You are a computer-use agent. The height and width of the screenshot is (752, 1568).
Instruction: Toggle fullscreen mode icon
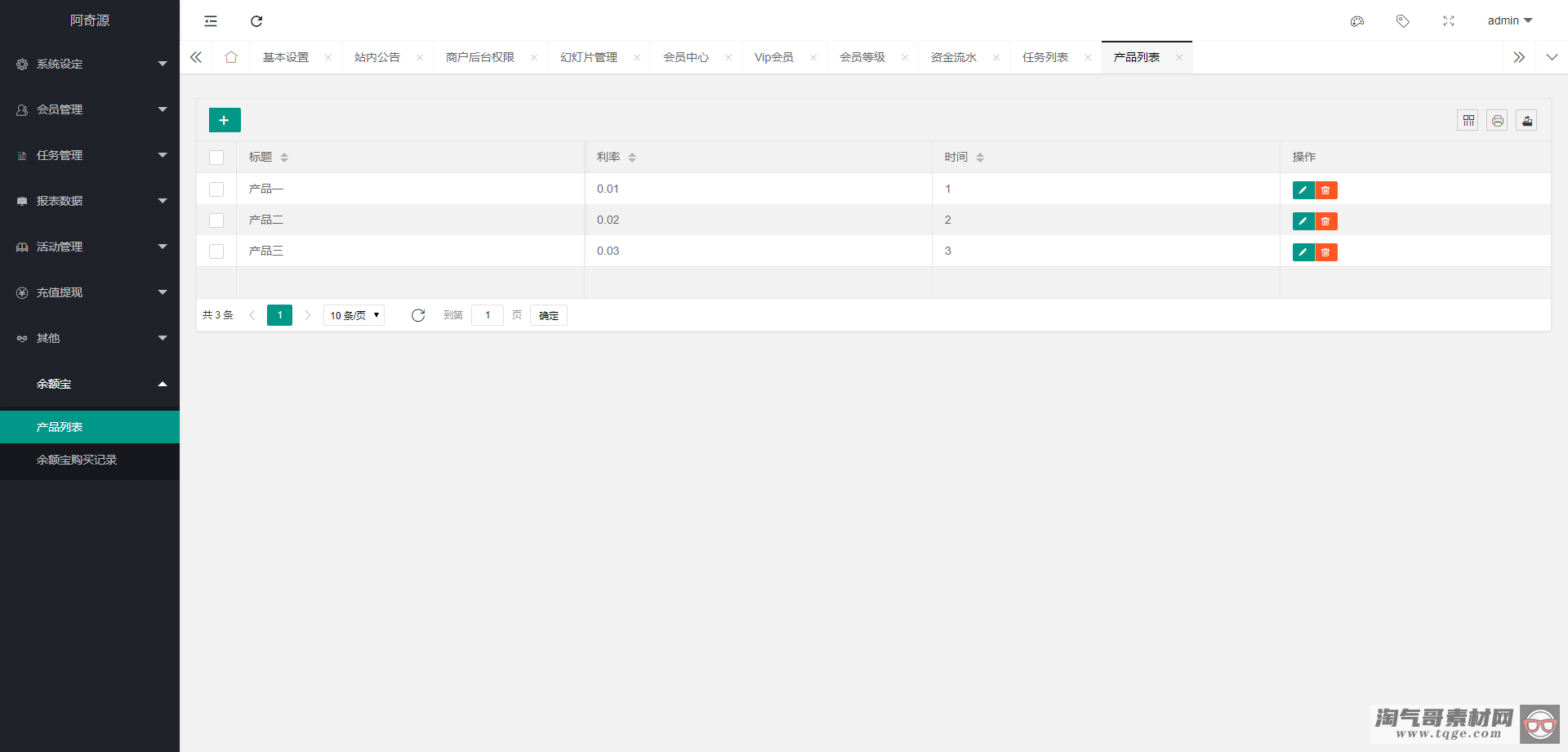click(x=1449, y=21)
